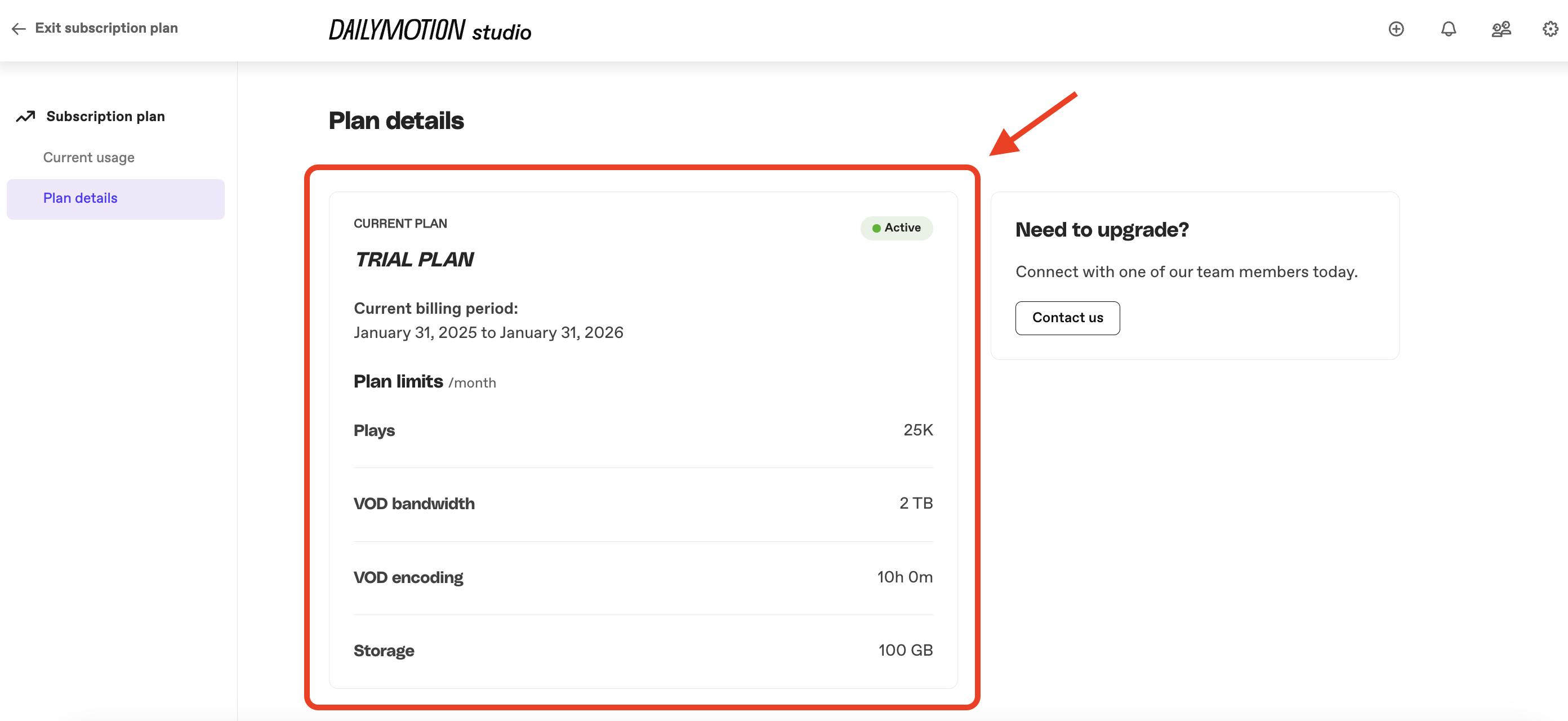Click the back arrow icon
This screenshot has height=721, width=1568.
point(18,29)
